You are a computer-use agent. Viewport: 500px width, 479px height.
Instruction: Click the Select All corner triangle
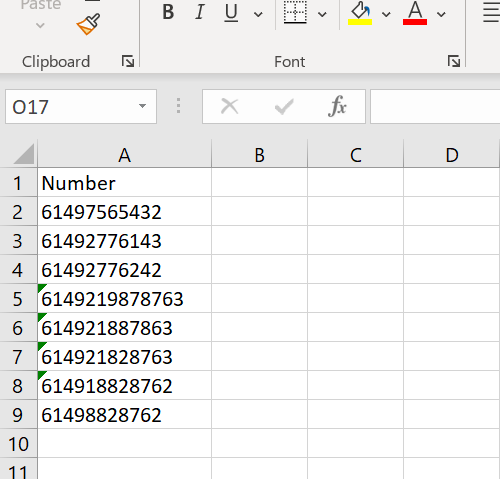click(x=24, y=154)
